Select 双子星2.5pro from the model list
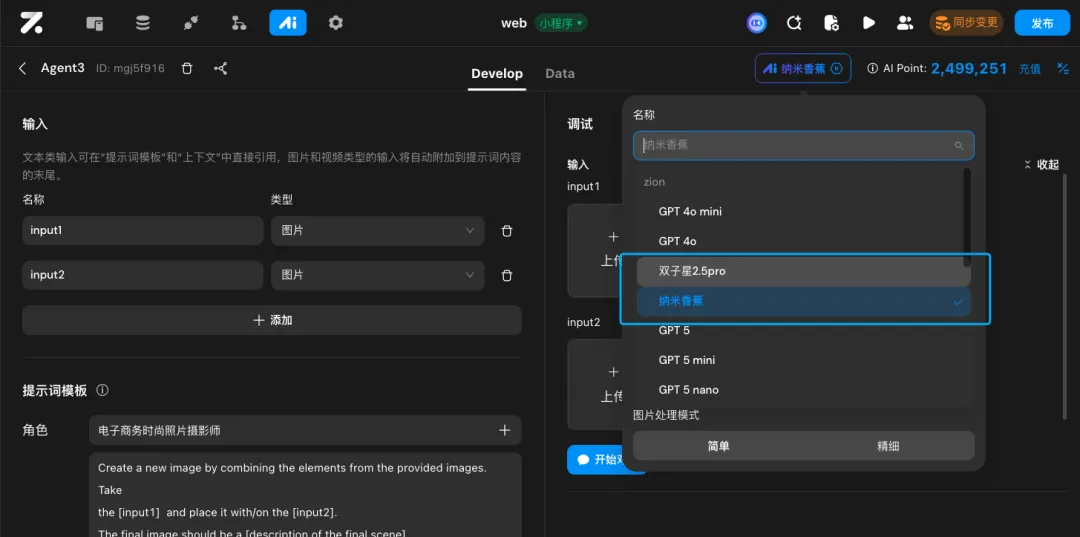1080x537 pixels. [x=803, y=271]
